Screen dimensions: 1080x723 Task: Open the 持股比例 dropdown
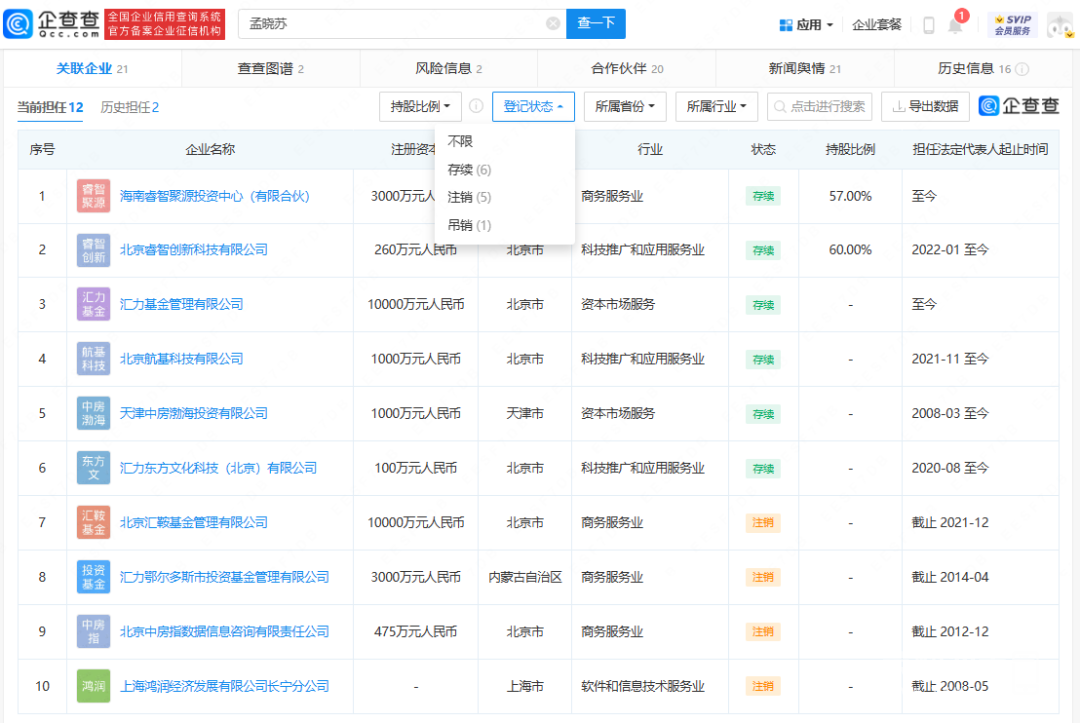tap(418, 106)
